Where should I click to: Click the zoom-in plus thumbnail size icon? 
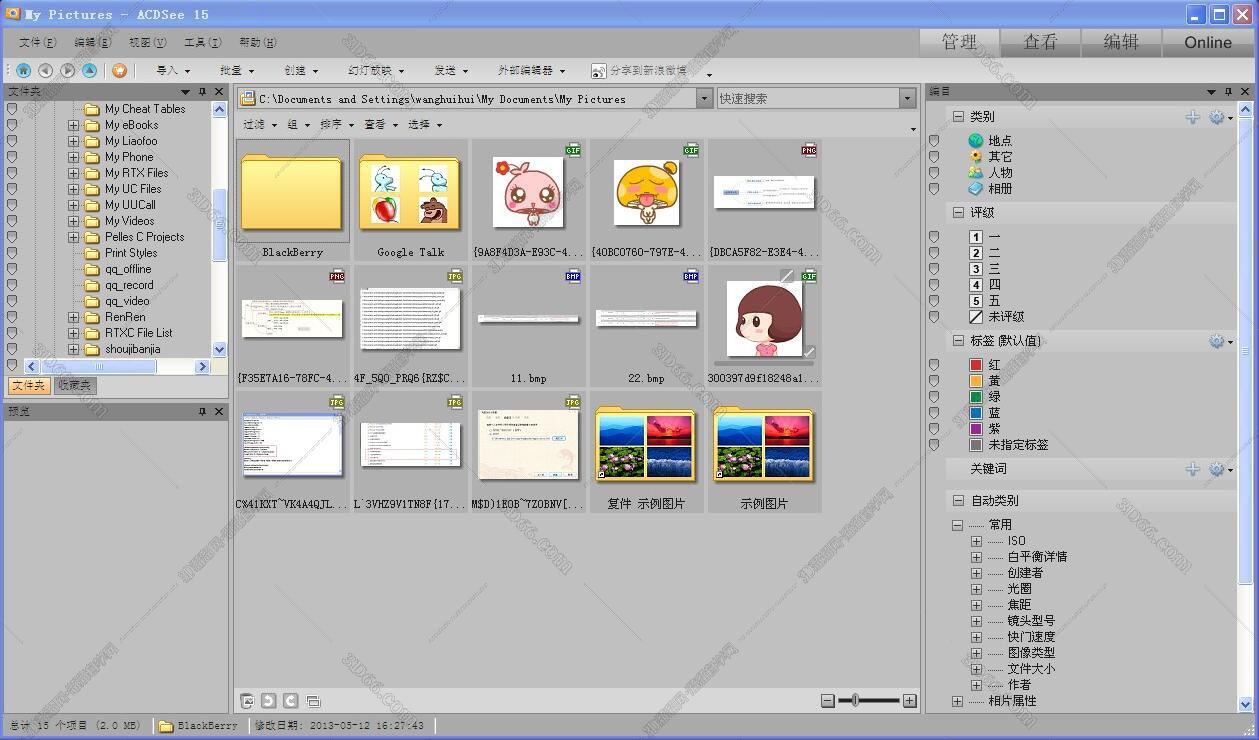tap(909, 701)
